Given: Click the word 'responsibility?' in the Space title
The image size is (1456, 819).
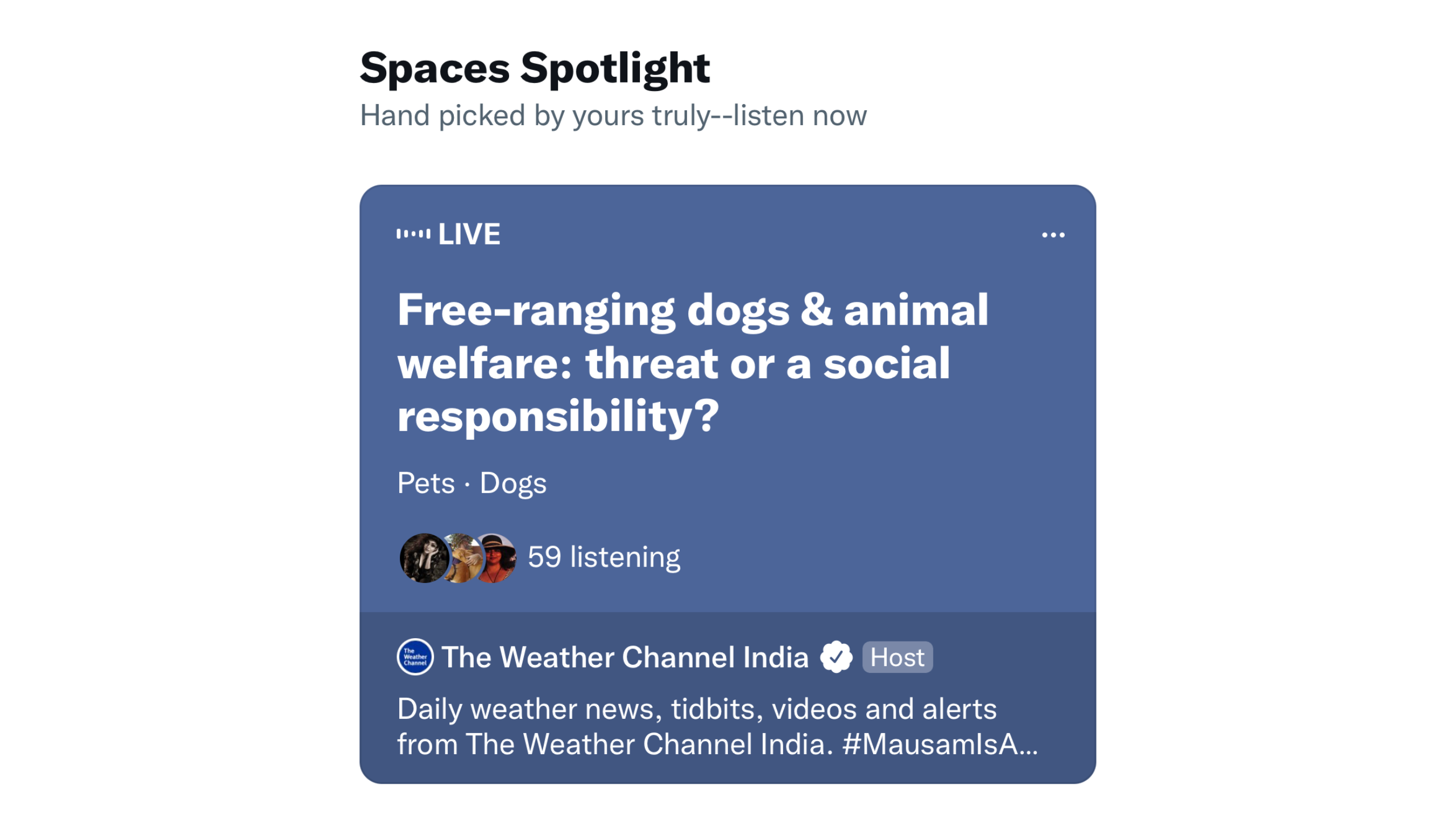Looking at the screenshot, I should click(x=558, y=416).
